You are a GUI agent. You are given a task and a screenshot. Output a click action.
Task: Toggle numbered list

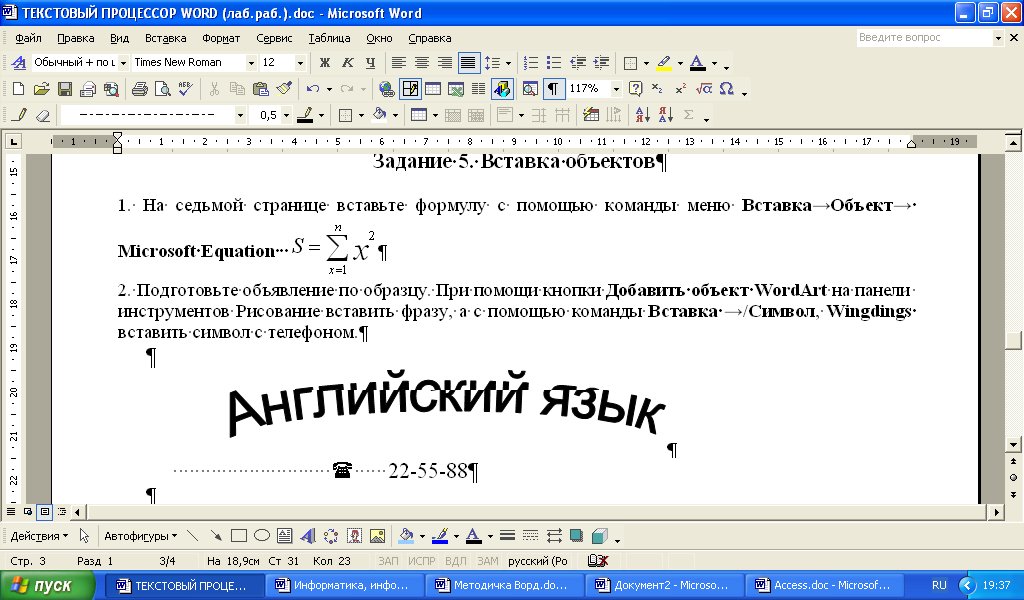pyautogui.click(x=531, y=63)
